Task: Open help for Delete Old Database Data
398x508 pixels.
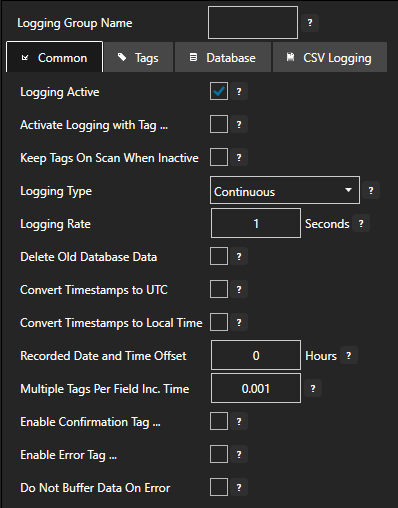Action: coord(239,256)
